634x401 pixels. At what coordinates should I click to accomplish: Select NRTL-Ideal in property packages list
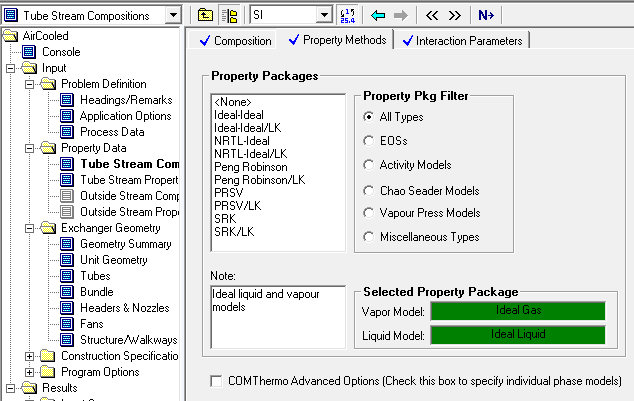pyautogui.click(x=241, y=141)
